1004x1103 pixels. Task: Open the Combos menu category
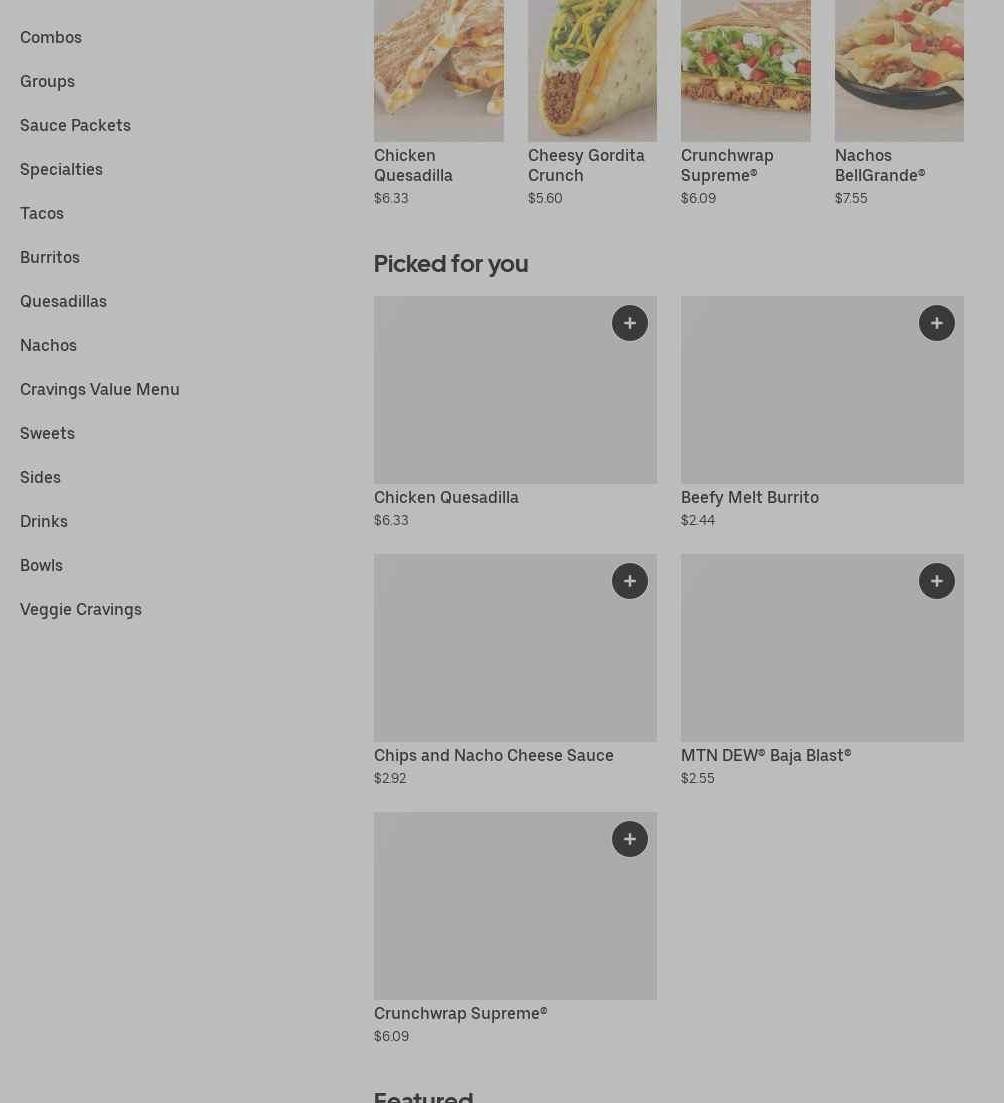(x=51, y=37)
